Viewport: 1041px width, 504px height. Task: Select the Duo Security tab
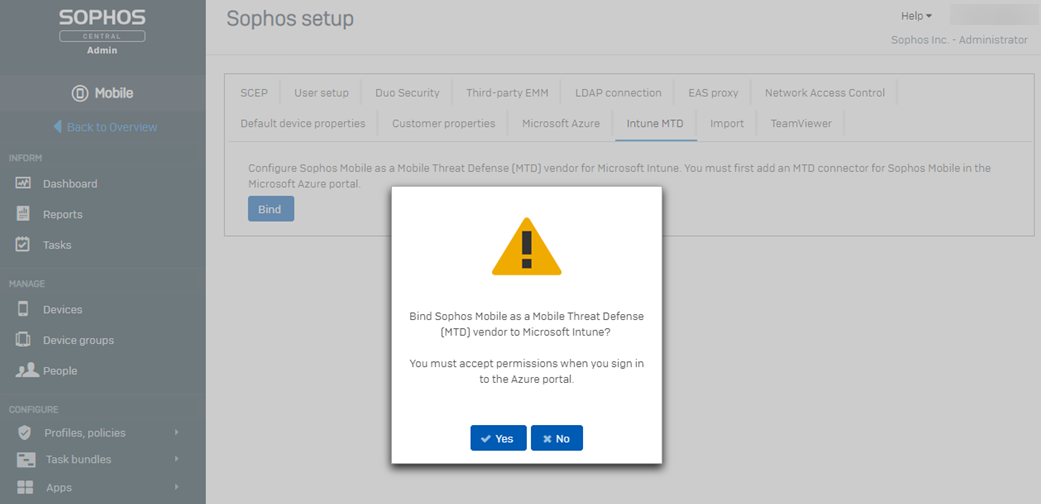pos(407,93)
